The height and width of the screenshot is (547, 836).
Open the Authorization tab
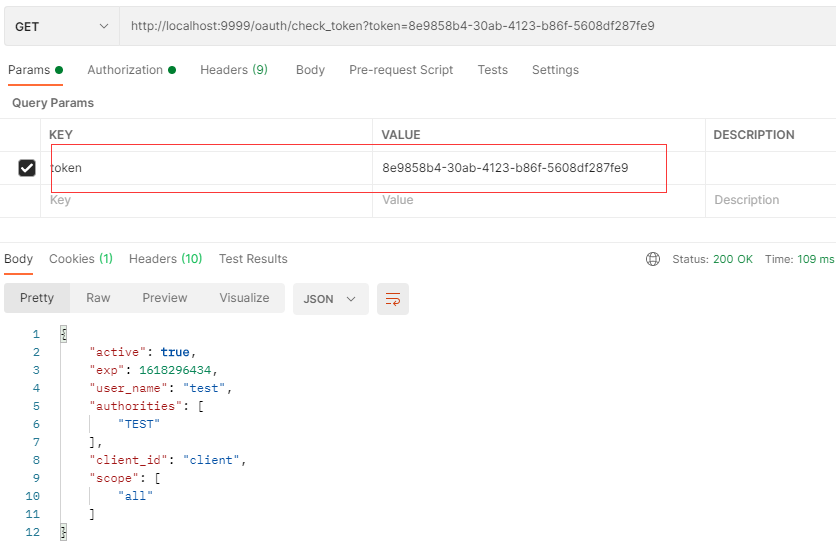point(131,70)
